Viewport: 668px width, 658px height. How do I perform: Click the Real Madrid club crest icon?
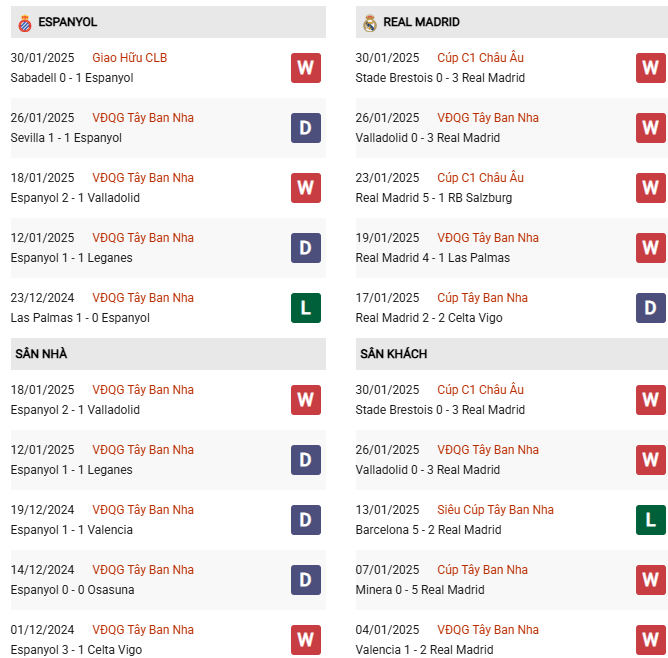369,23
